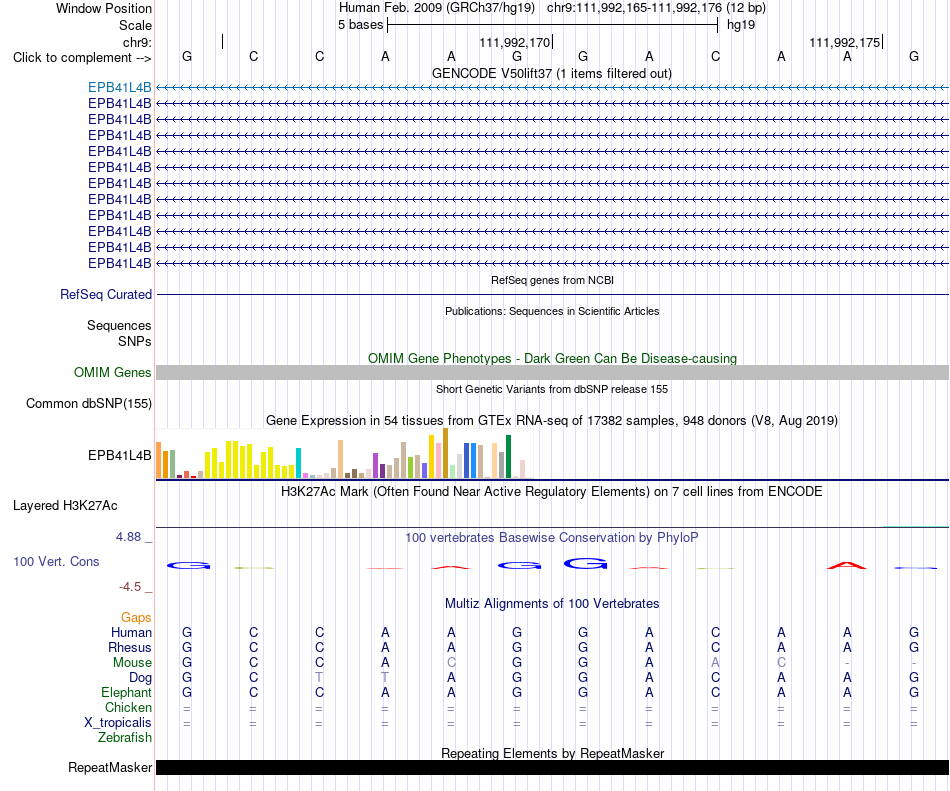Click the black RepeatMasker item bar
Viewport: 950px width, 791px height.
pos(552,768)
